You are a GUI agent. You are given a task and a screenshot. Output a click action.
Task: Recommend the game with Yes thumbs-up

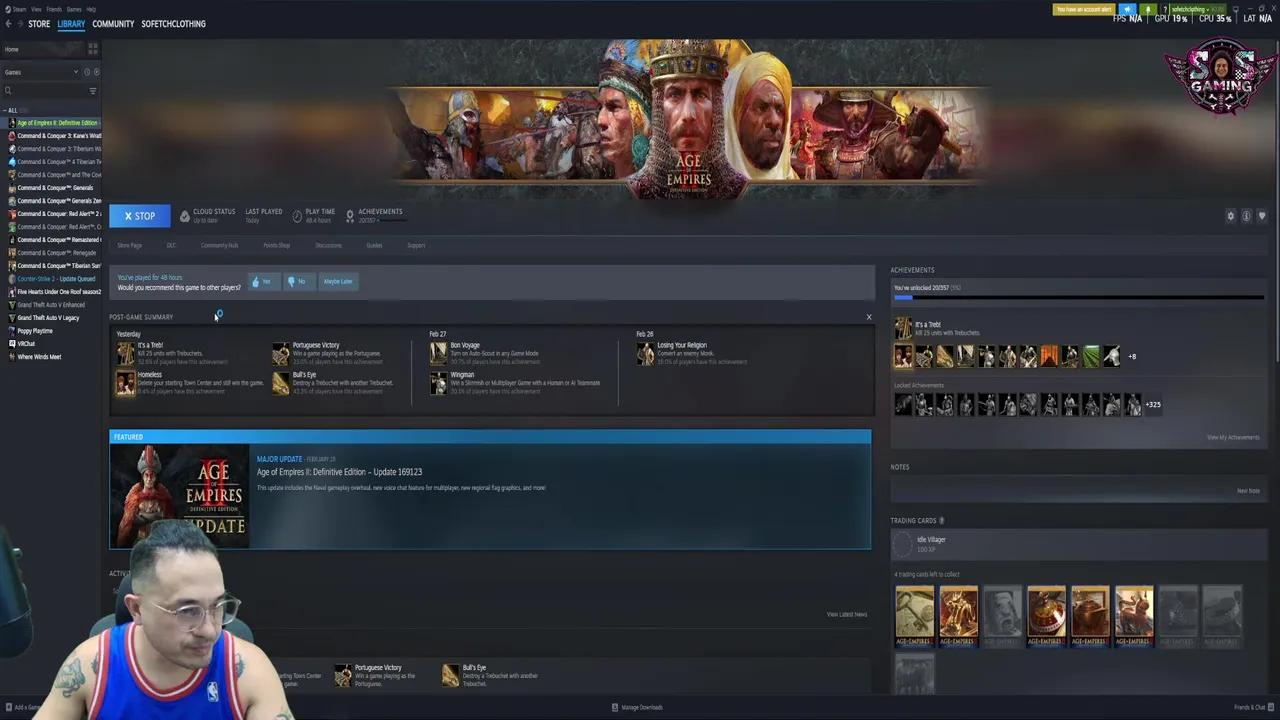click(x=262, y=282)
